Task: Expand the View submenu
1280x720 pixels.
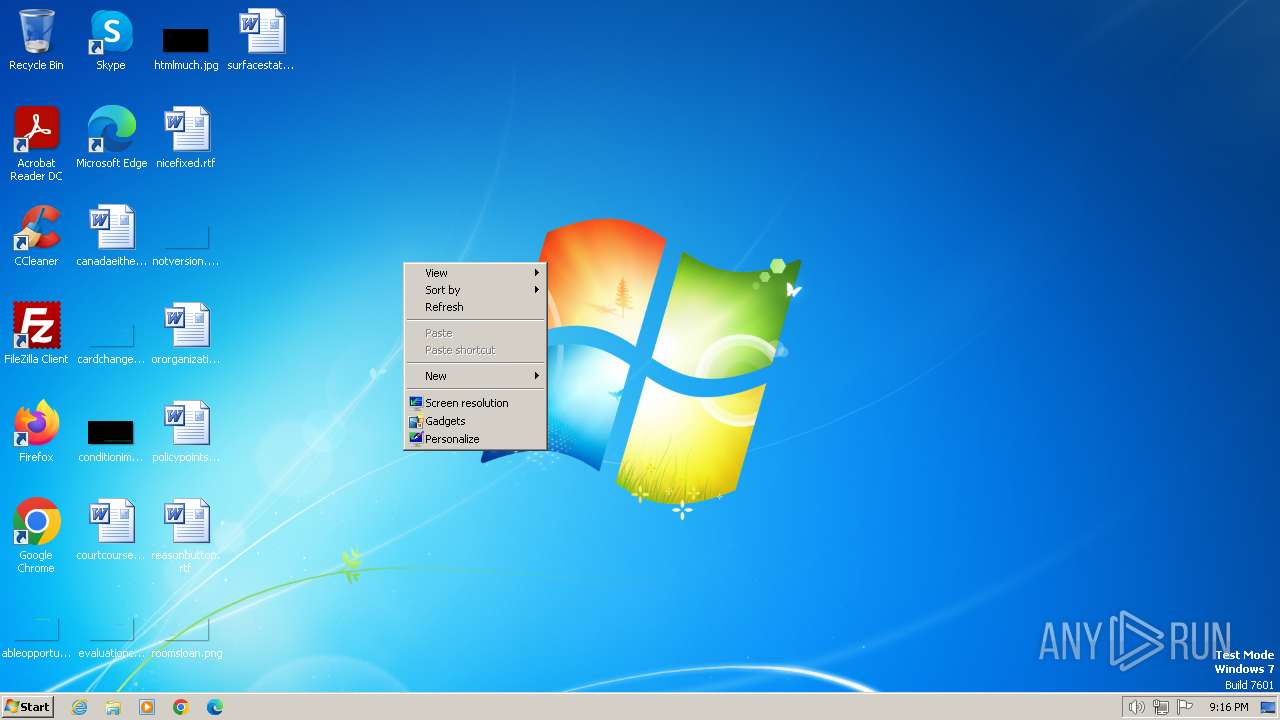Action: pyautogui.click(x=475, y=273)
